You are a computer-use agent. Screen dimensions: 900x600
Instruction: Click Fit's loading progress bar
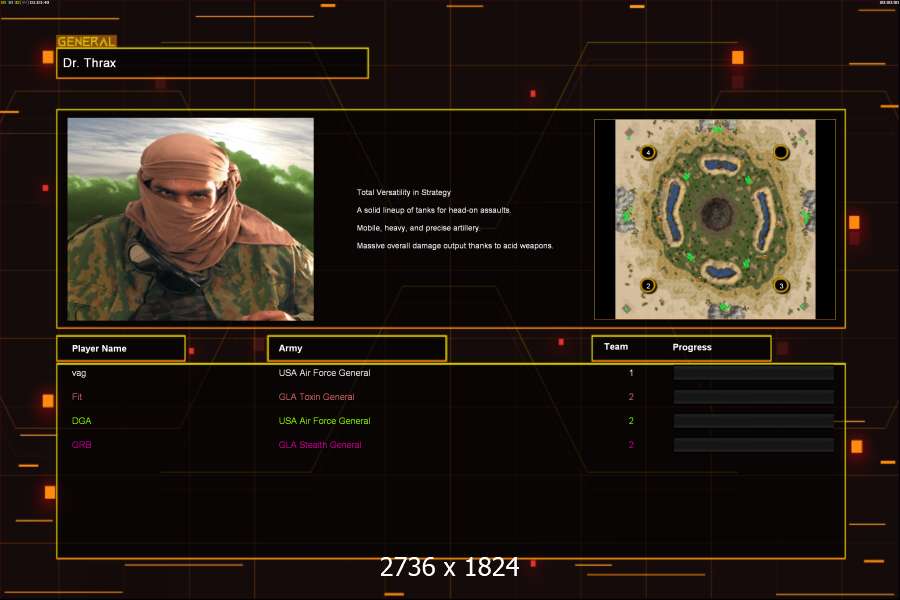754,397
